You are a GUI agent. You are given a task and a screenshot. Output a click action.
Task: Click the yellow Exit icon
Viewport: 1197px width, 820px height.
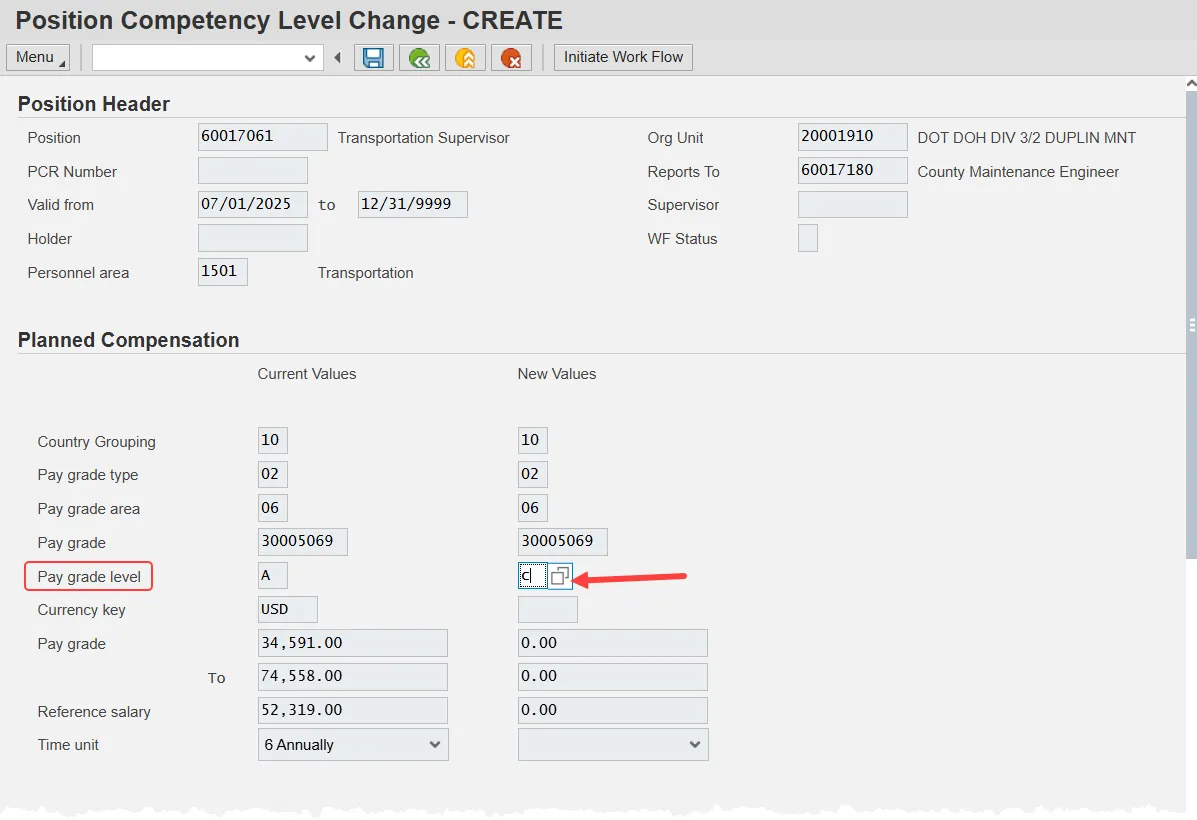tap(465, 58)
